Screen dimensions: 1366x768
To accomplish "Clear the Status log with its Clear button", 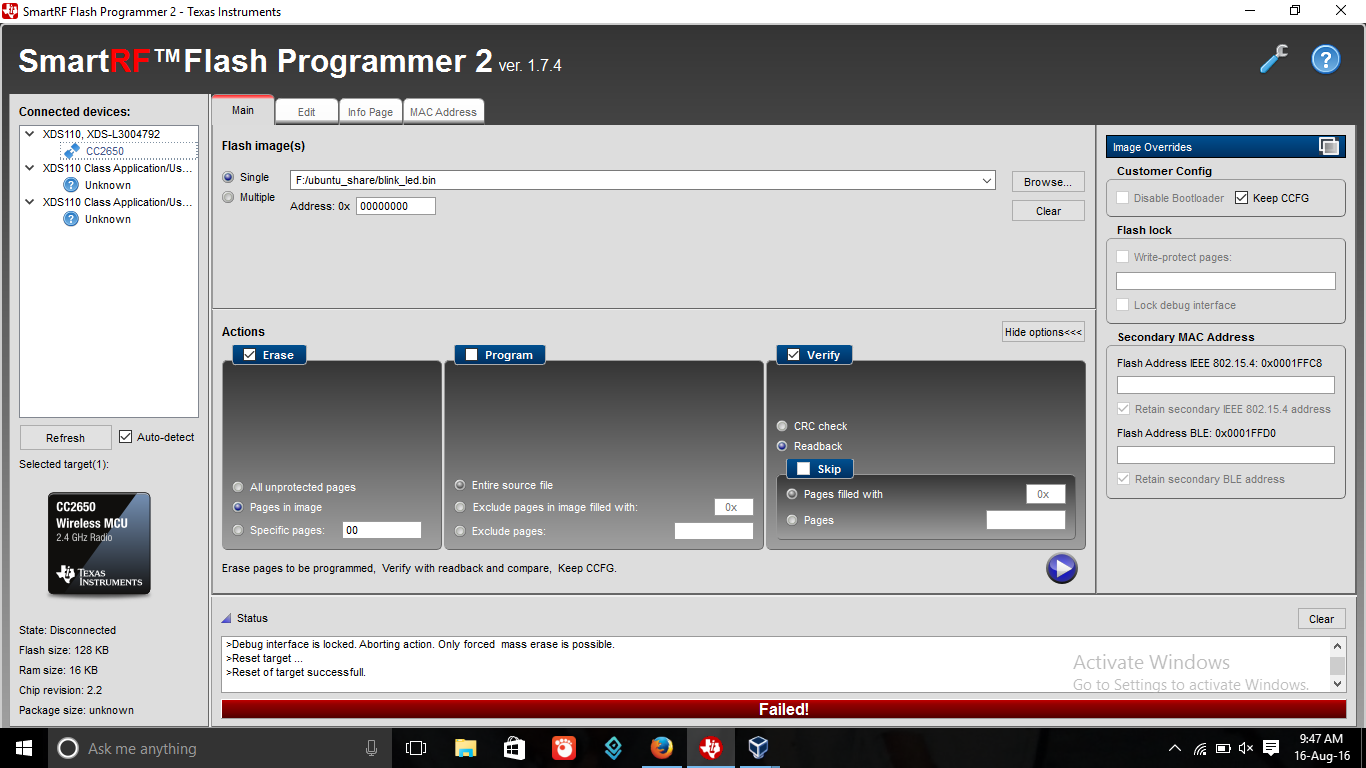I will (1321, 619).
